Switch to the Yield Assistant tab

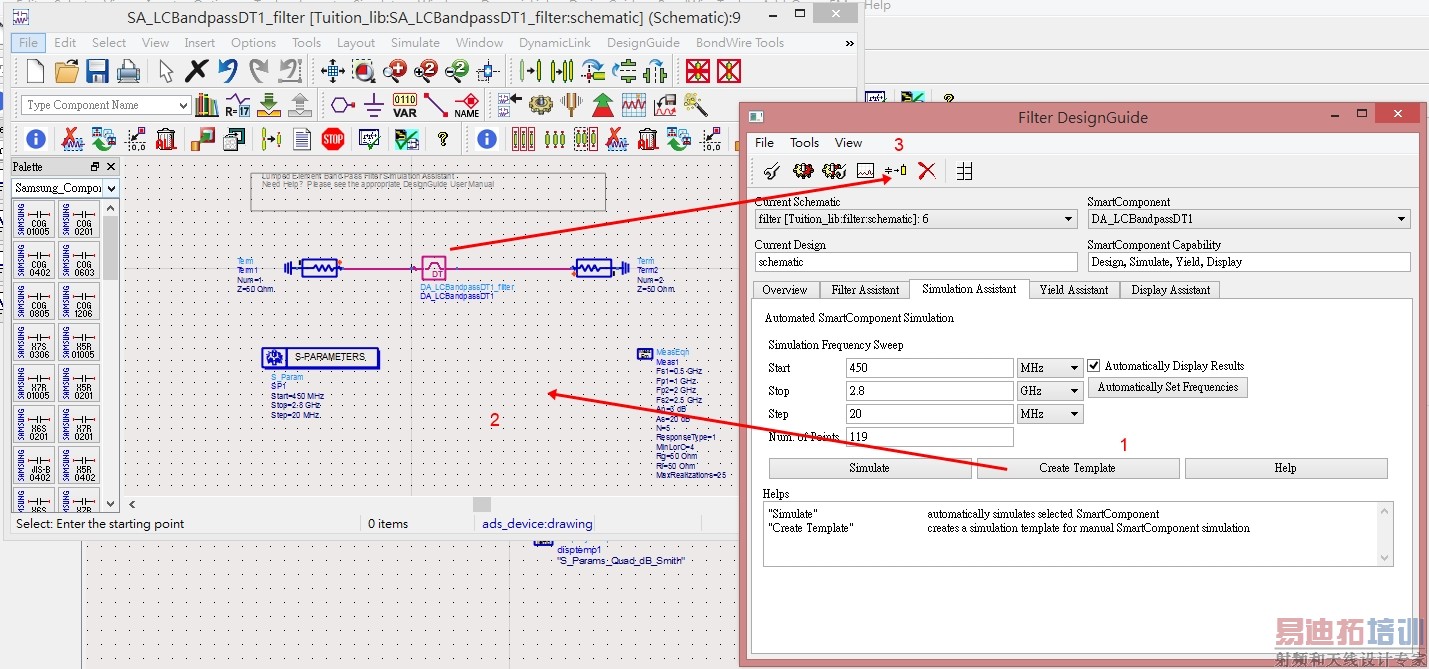[1073, 290]
